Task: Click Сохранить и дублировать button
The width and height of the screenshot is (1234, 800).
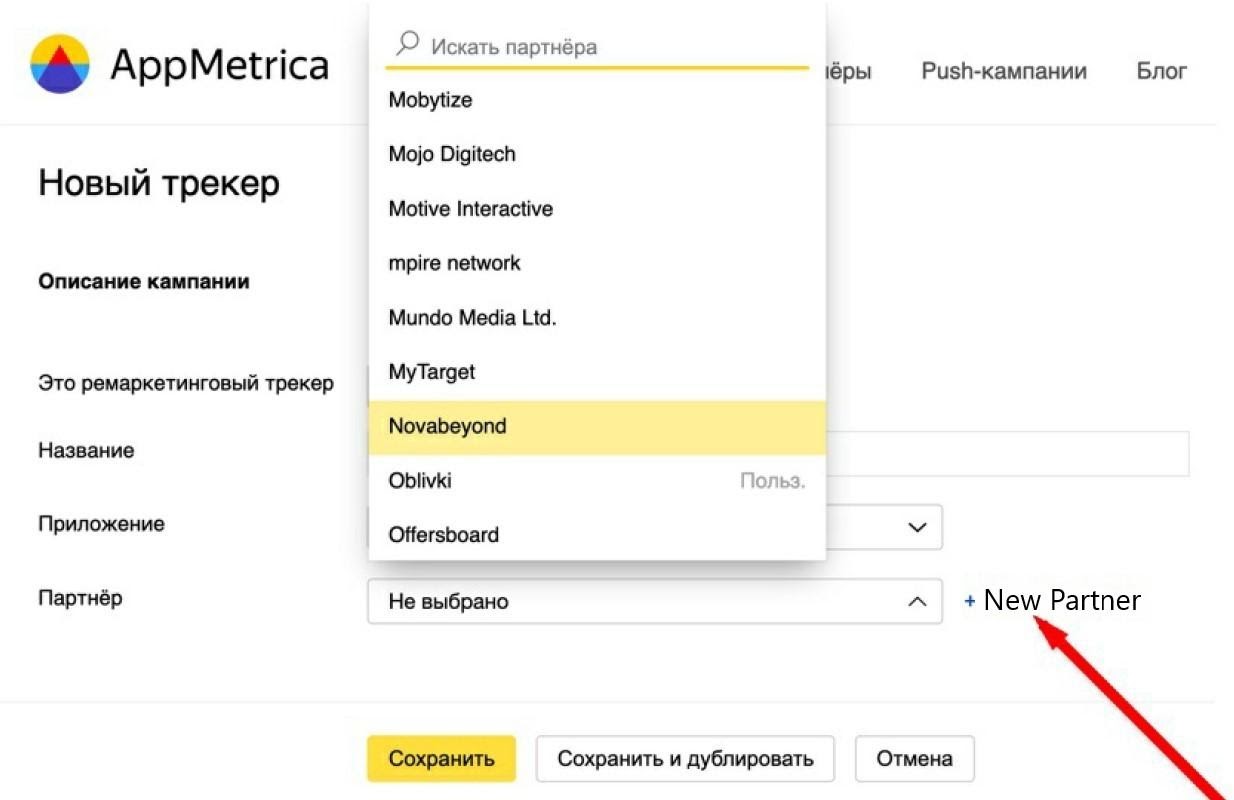Action: pyautogui.click(x=685, y=759)
